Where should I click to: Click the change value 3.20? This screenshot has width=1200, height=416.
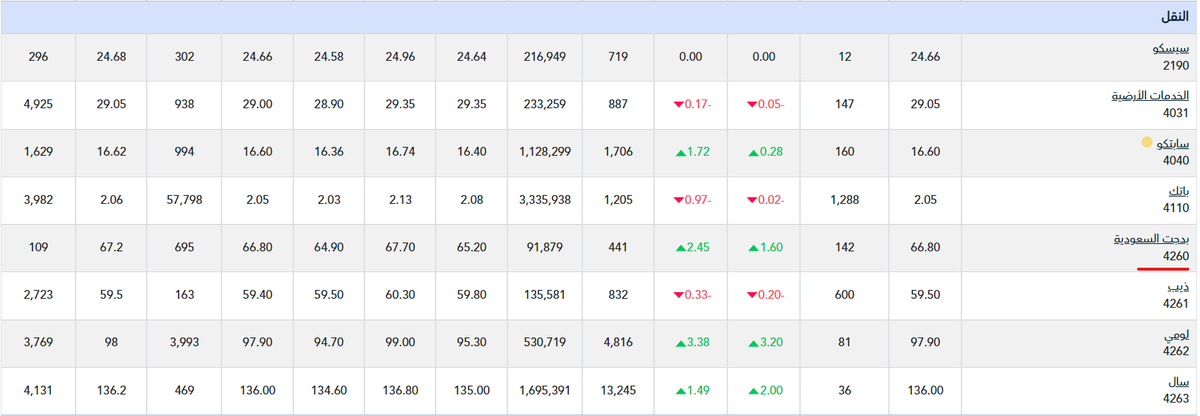pyautogui.click(x=770, y=343)
